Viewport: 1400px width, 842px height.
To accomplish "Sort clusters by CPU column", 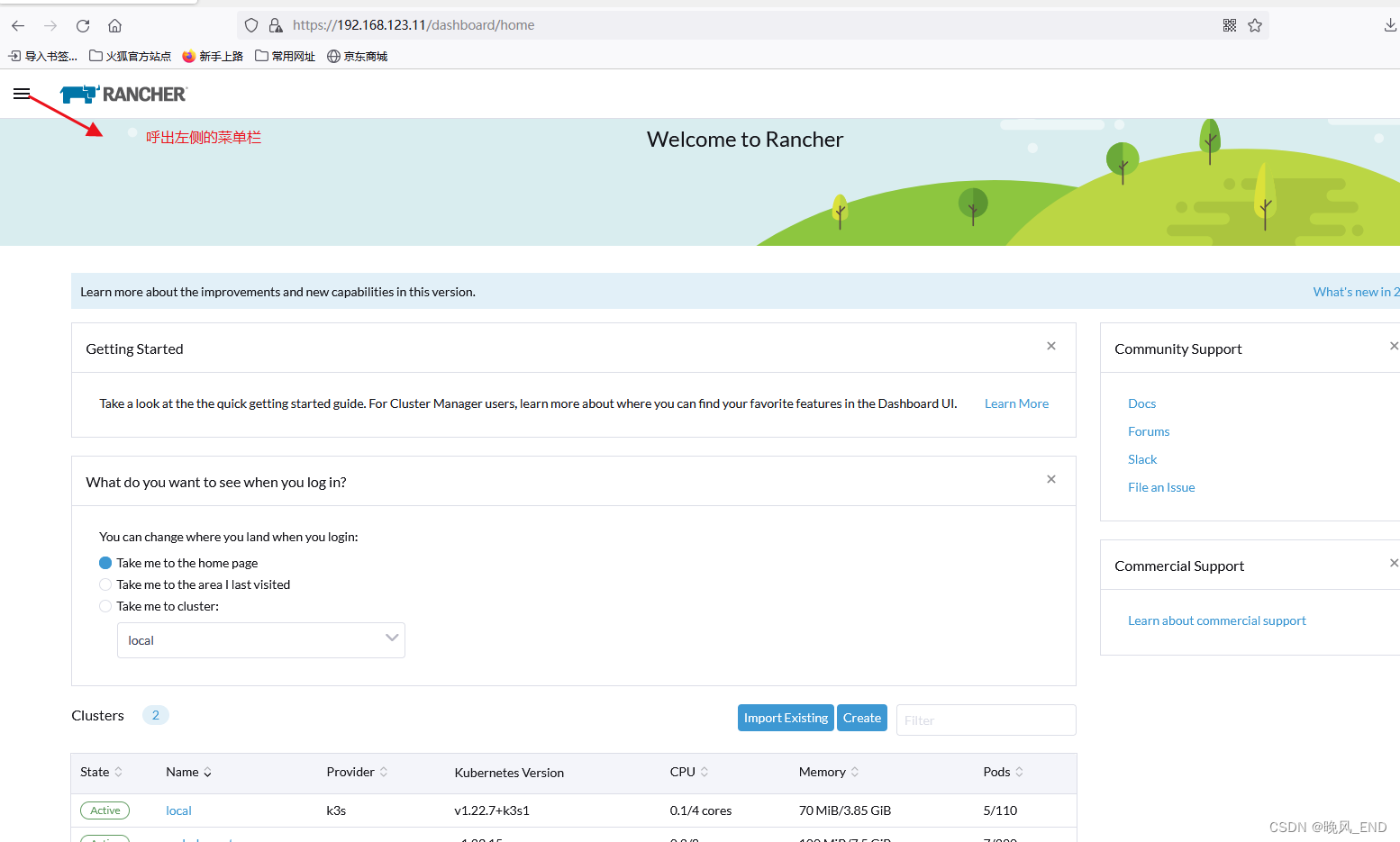I will click(689, 772).
